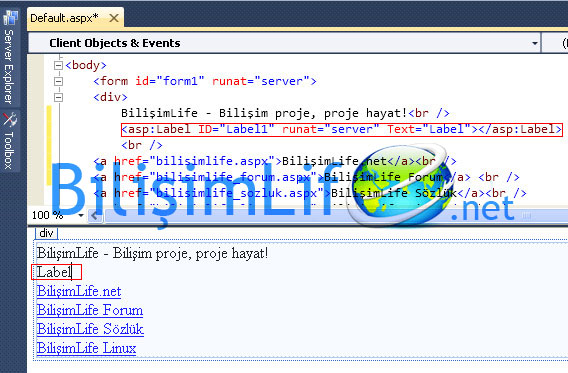This screenshot has width=568, height=373.
Task: Collapse the body tag outline
Action: pyautogui.click(x=58, y=65)
